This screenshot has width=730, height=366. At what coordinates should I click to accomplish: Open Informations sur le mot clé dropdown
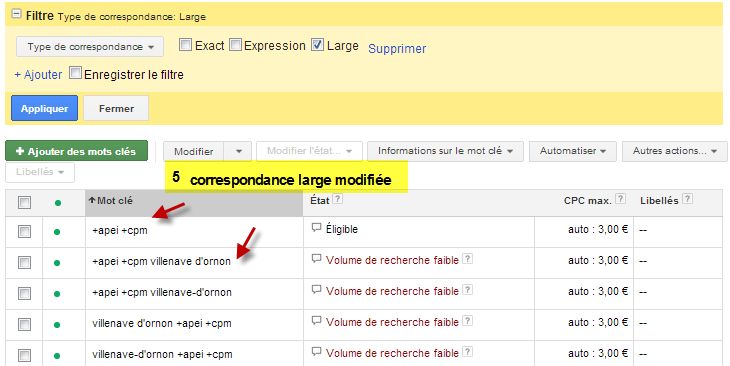pos(445,151)
